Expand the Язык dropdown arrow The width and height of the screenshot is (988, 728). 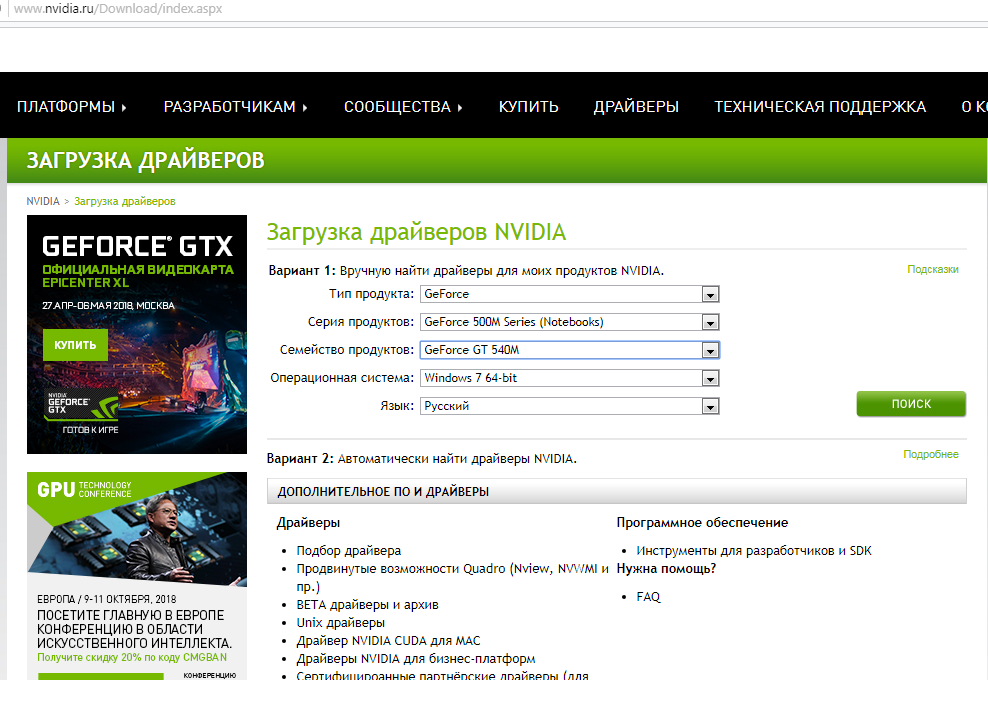point(710,407)
